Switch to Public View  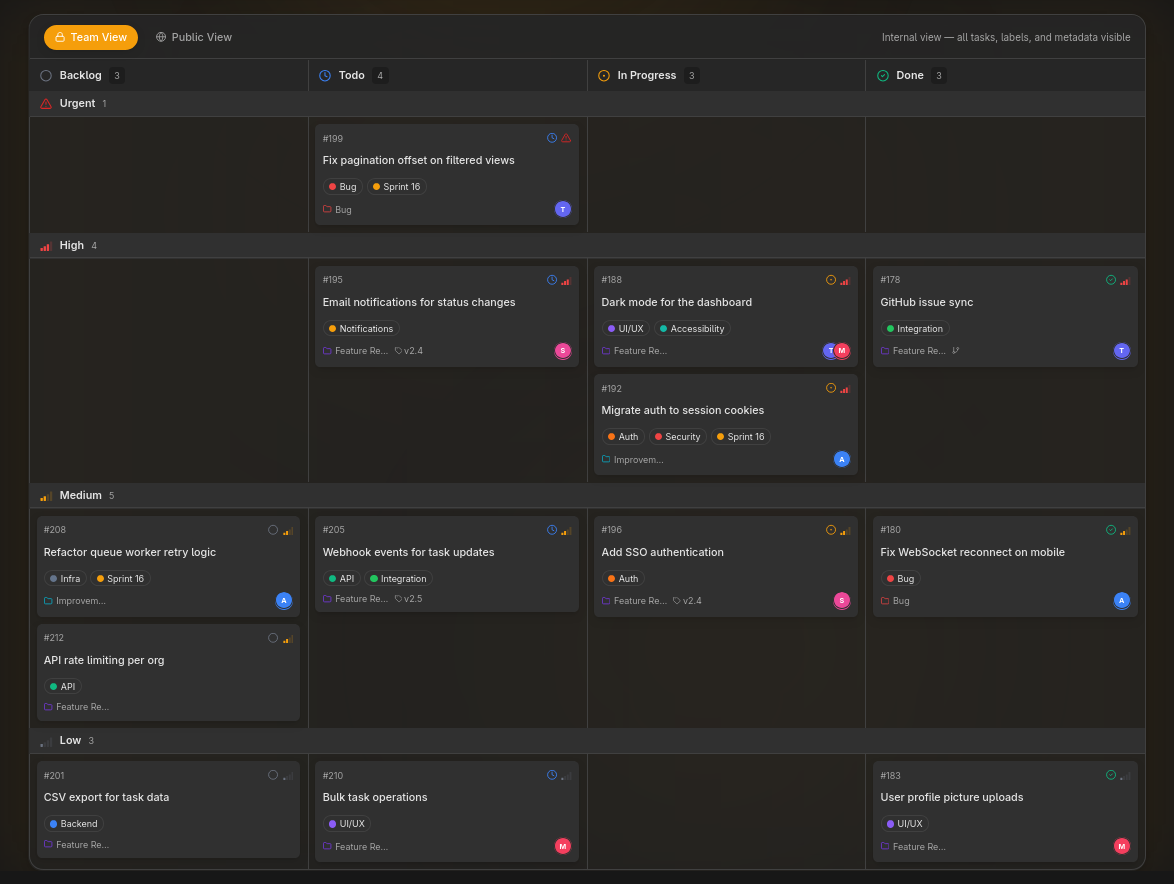coord(194,37)
